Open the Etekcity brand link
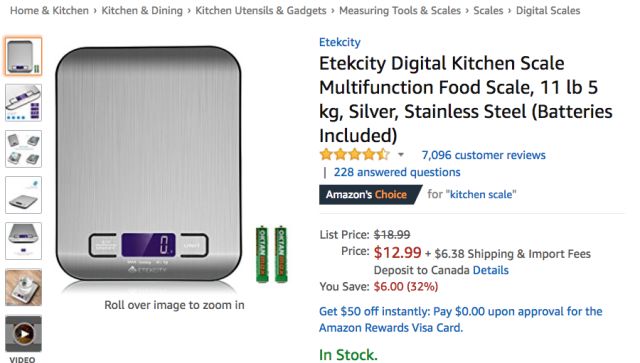Image resolution: width=640 pixels, height=363 pixels. (x=340, y=42)
